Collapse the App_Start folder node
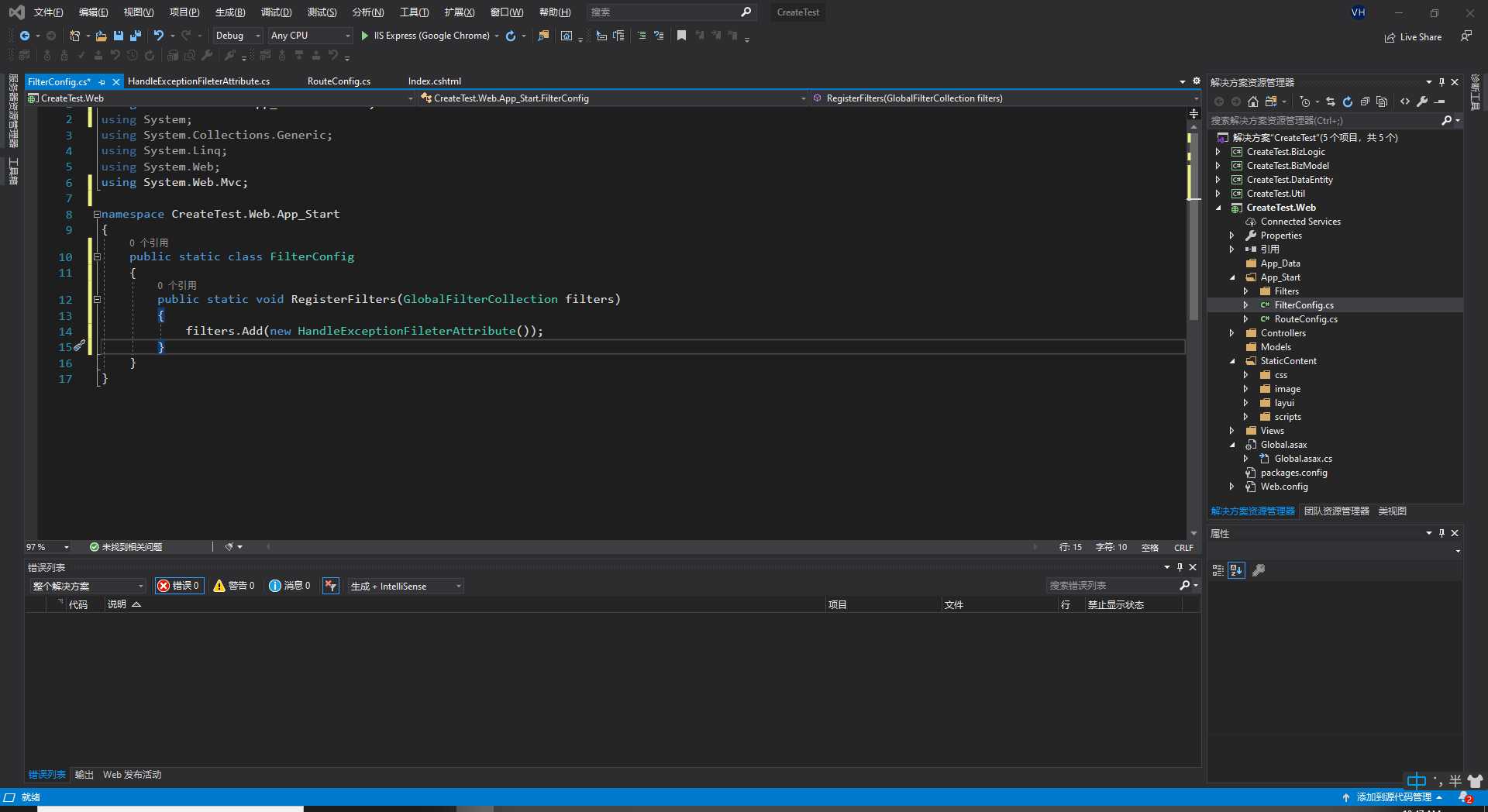The width and height of the screenshot is (1488, 812). click(x=1232, y=277)
